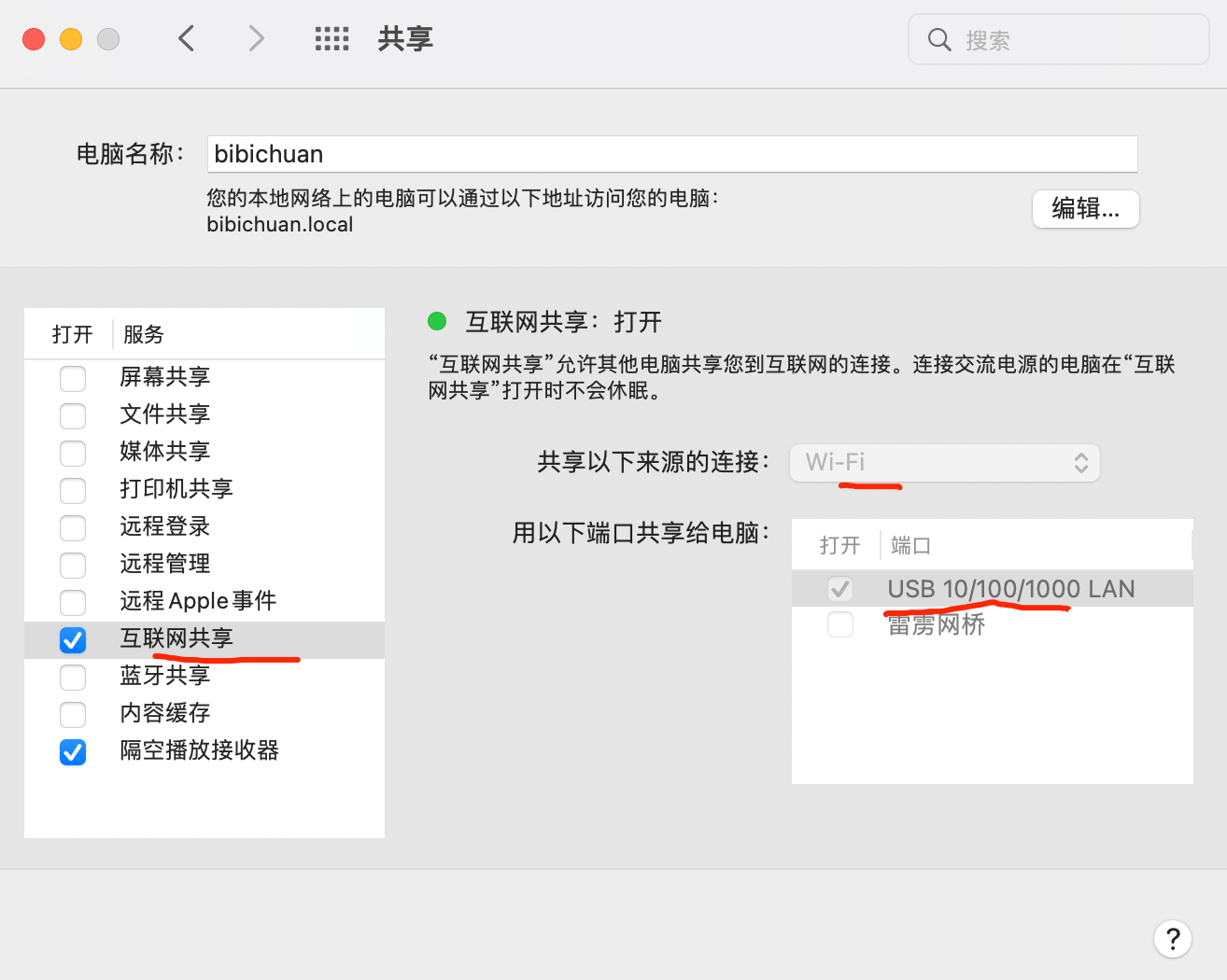Screen dimensions: 1227x980
Task: Click the forward navigation arrow
Action: click(x=256, y=39)
